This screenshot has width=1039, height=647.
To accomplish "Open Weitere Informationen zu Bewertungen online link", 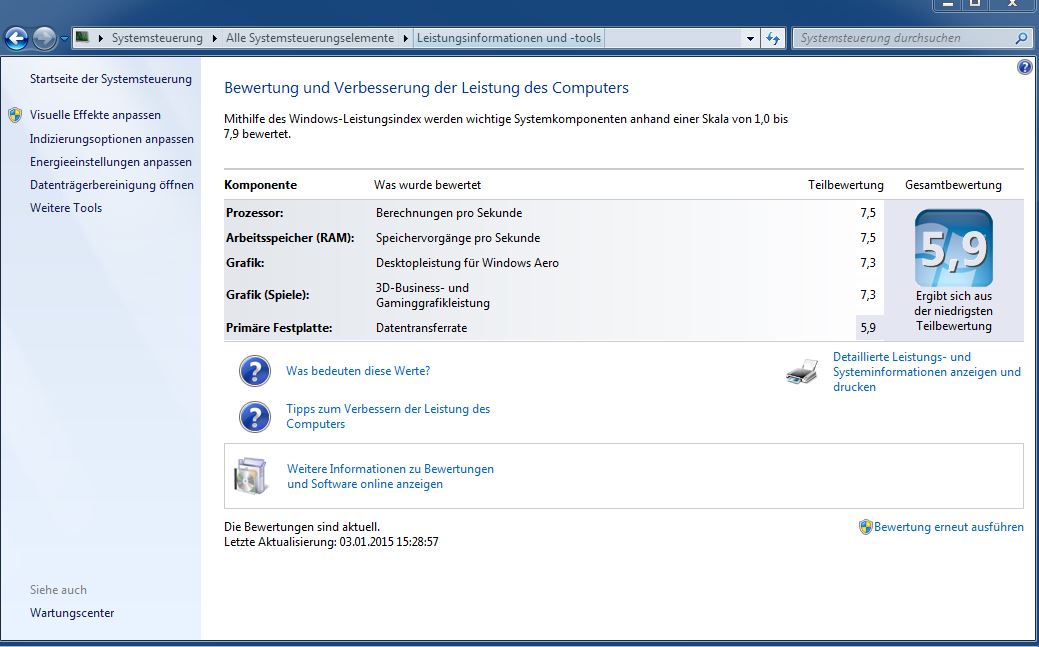I will [390, 477].
